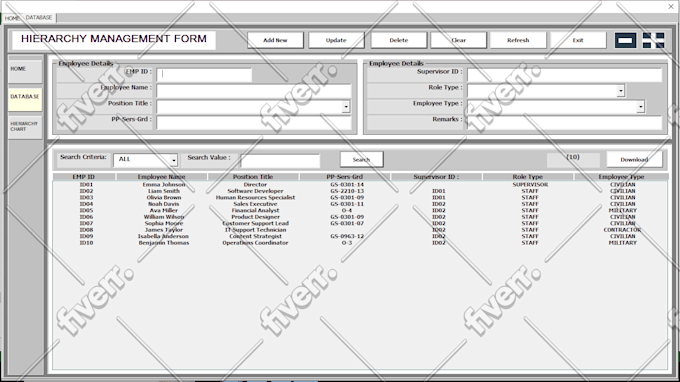Click the EMP ID column header

84,177
